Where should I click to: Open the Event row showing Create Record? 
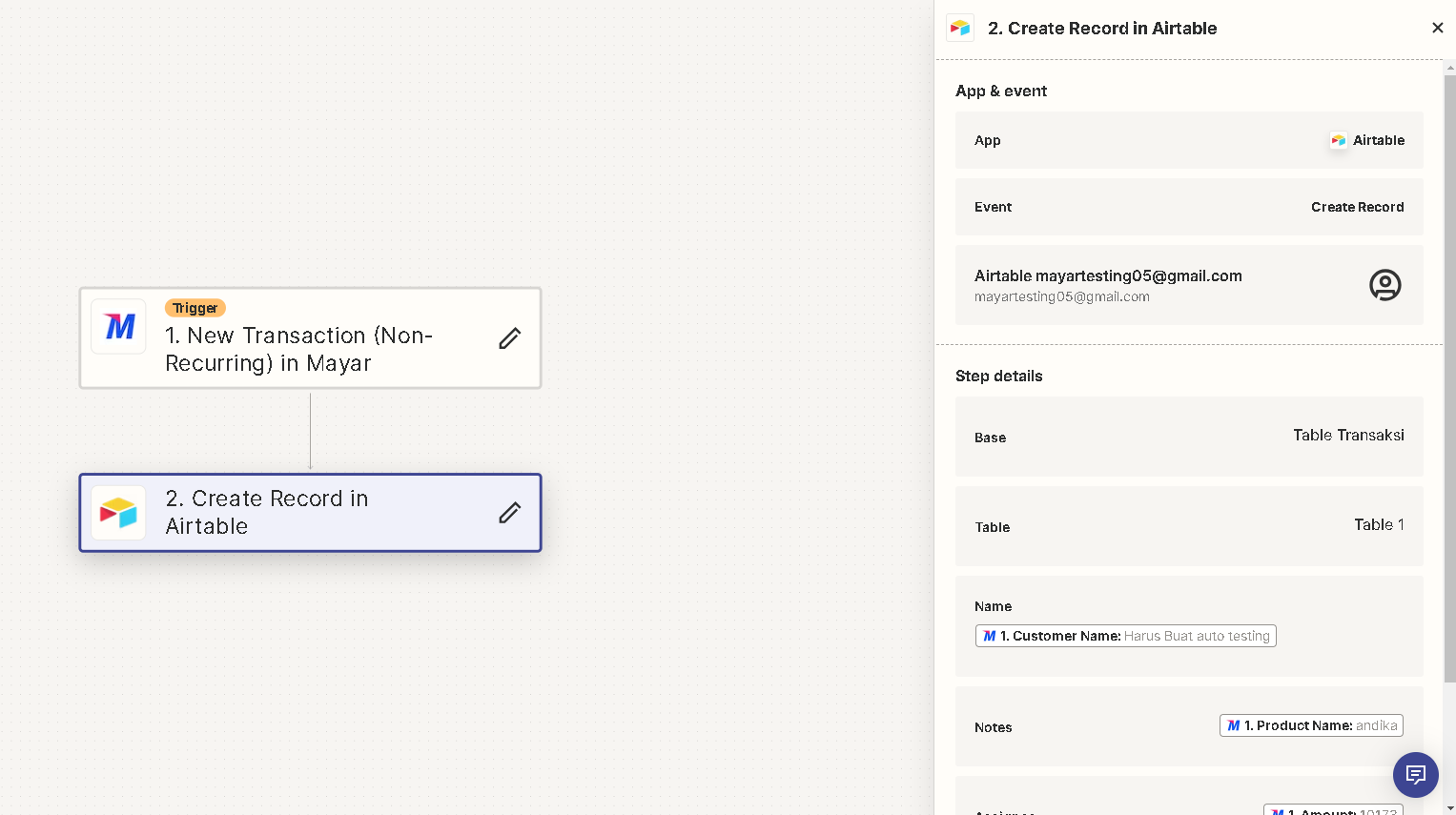pyautogui.click(x=1189, y=207)
